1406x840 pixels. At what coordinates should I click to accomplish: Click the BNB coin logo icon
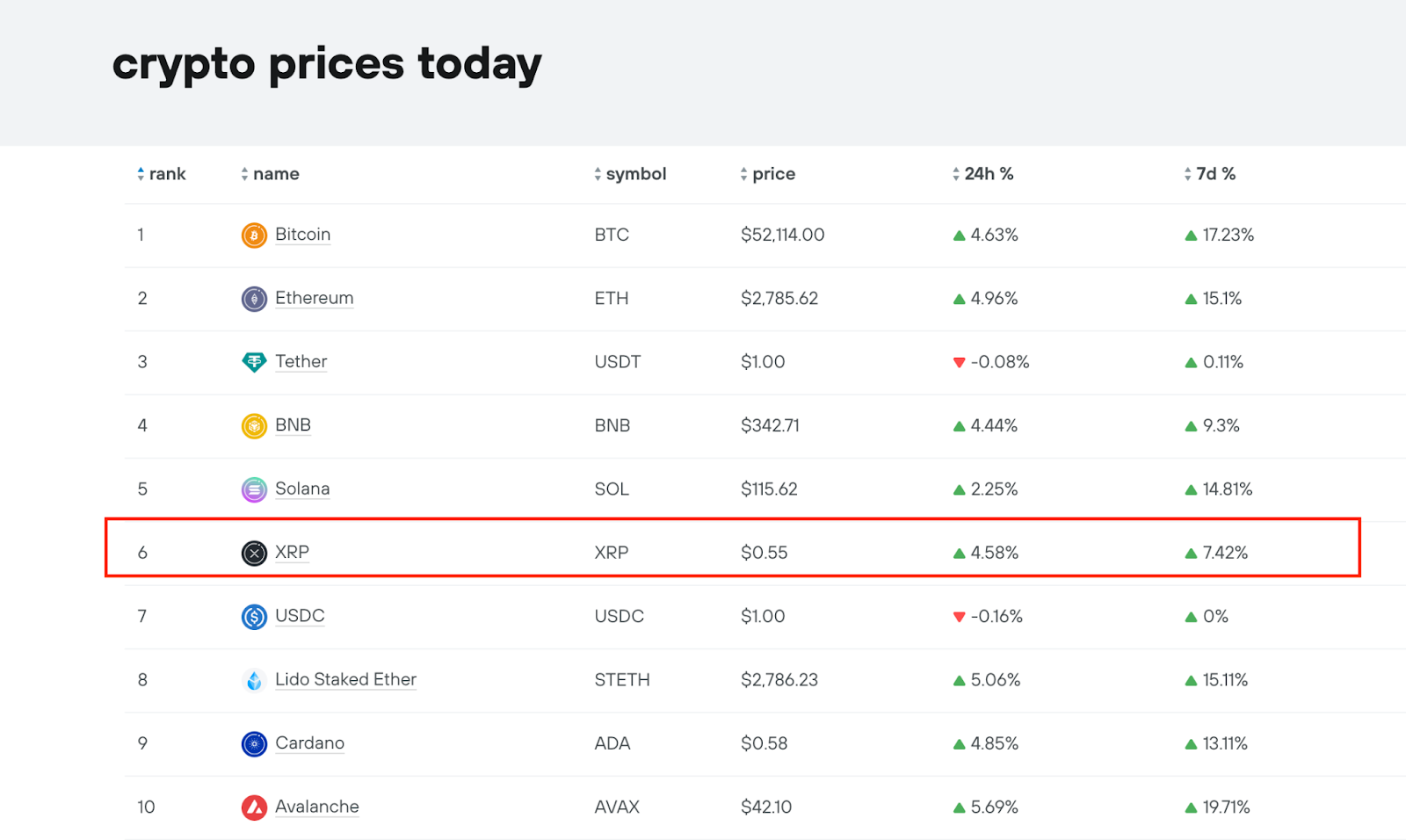click(254, 426)
